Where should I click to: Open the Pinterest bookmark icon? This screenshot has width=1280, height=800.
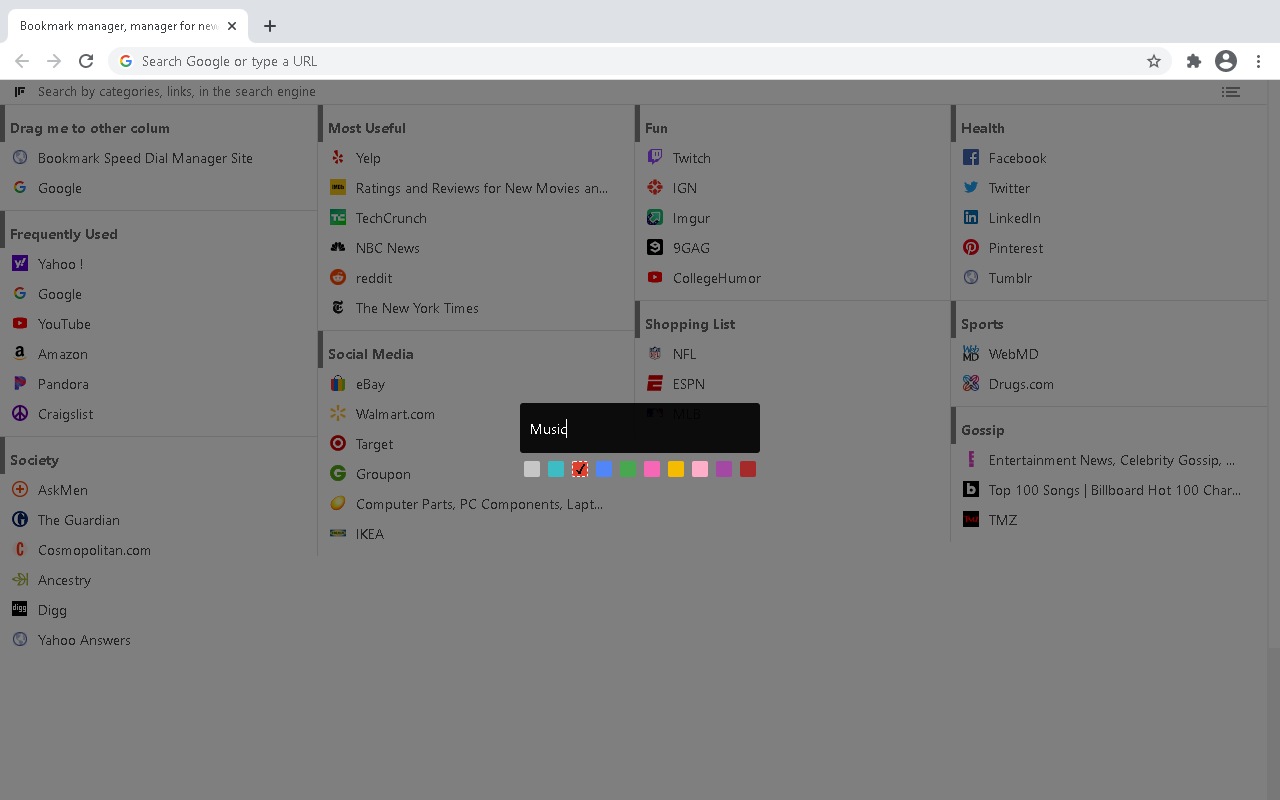[x=971, y=248]
